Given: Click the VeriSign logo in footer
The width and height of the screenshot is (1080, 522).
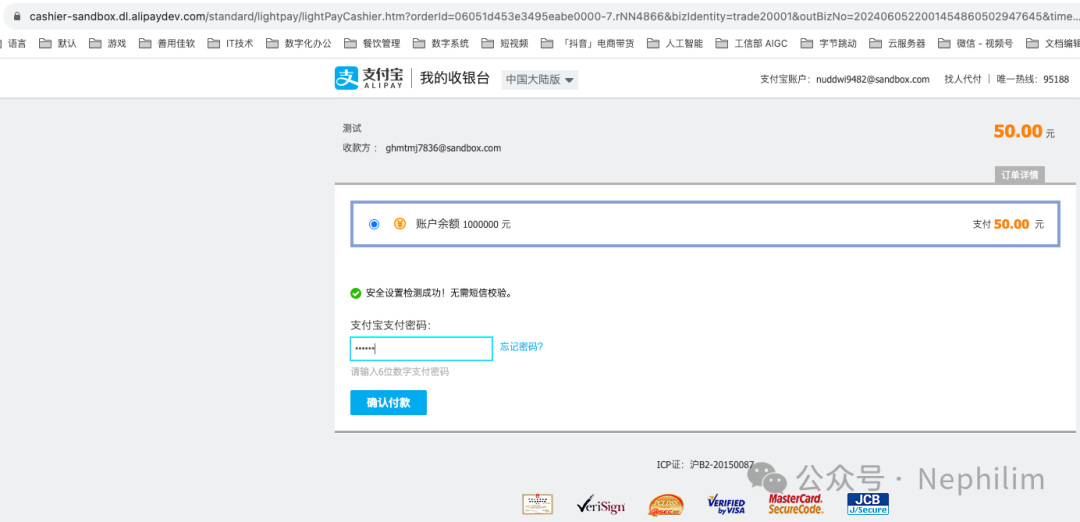Looking at the screenshot, I should 601,505.
